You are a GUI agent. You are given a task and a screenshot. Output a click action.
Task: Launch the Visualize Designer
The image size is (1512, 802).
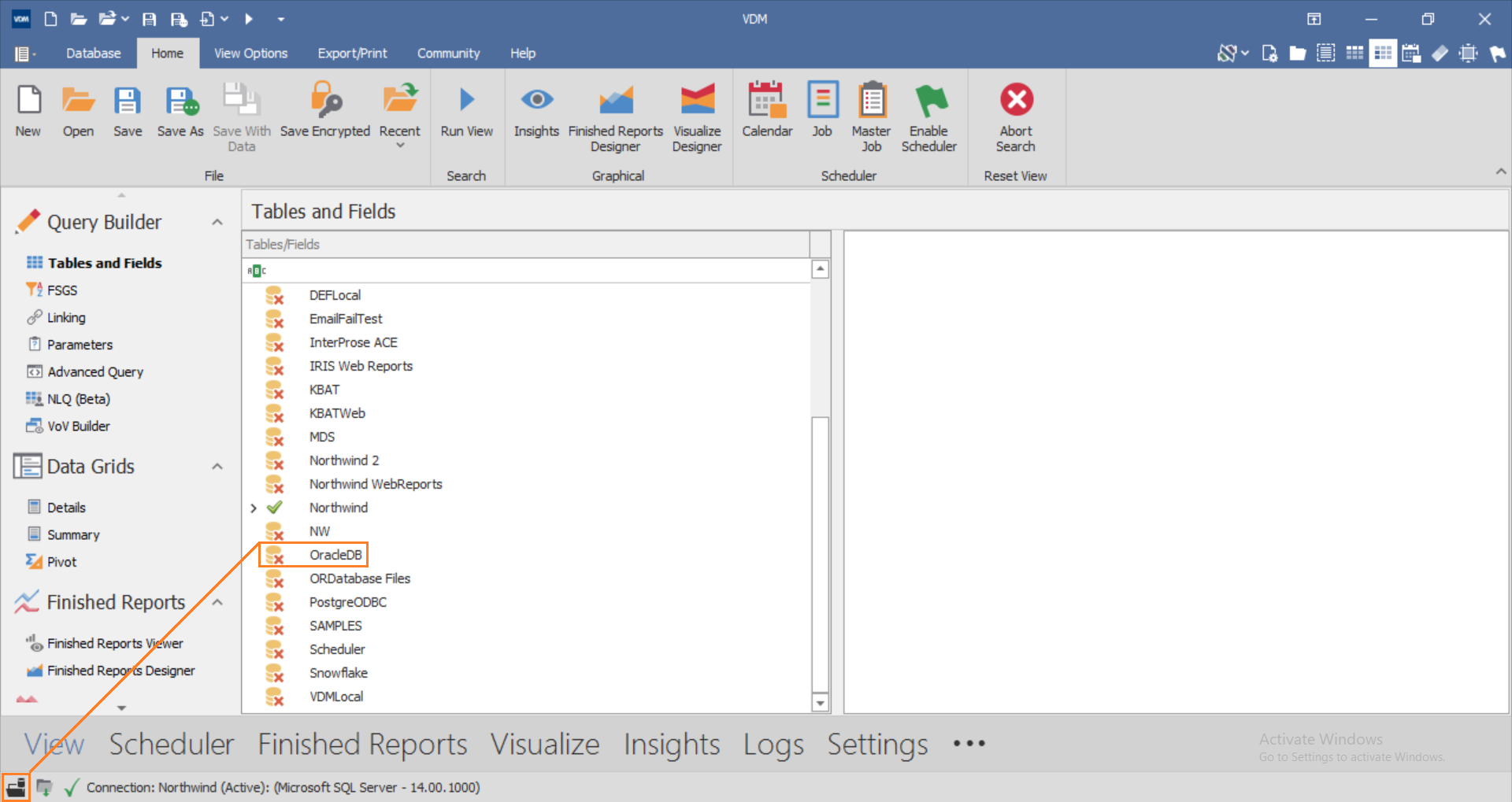tap(697, 118)
